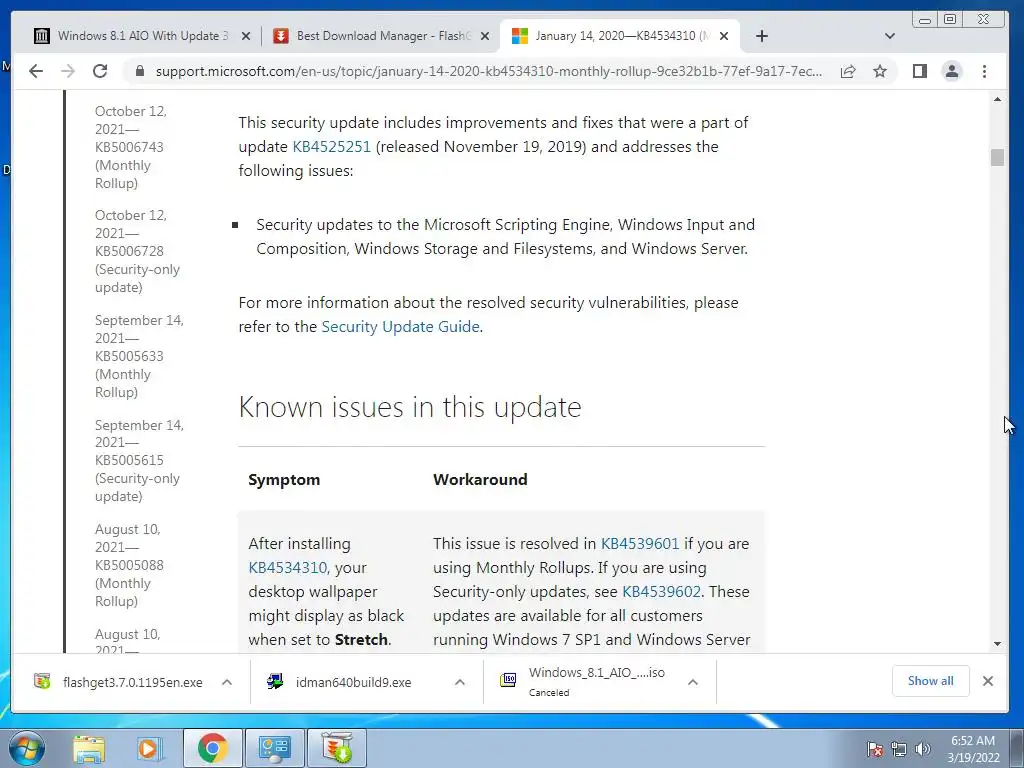Click the page scrollbar down arrow
The image size is (1024, 768).
click(x=997, y=644)
